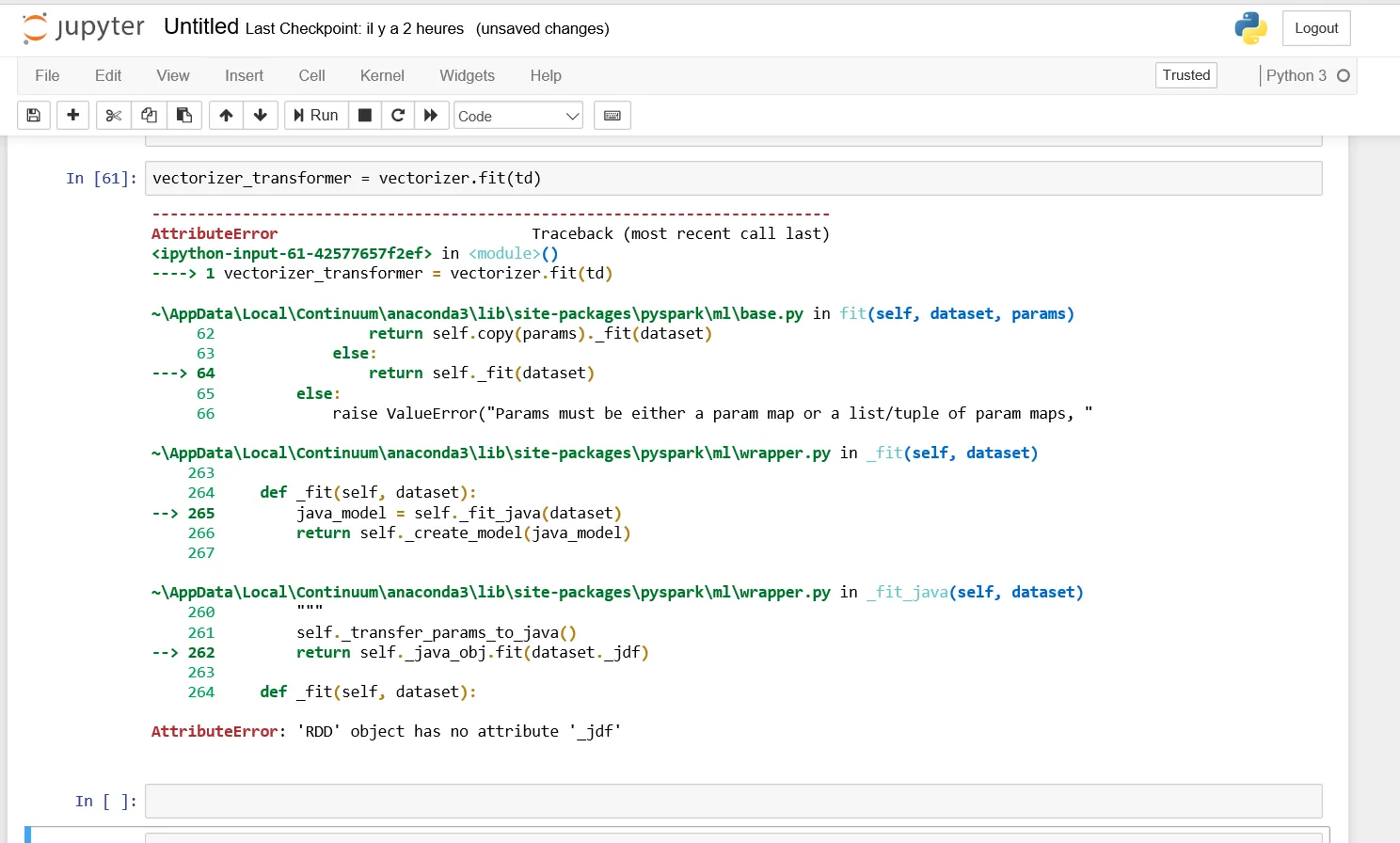Screen dimensions: 1400x843
Task: Move selected cell up arrow
Action: [226, 115]
